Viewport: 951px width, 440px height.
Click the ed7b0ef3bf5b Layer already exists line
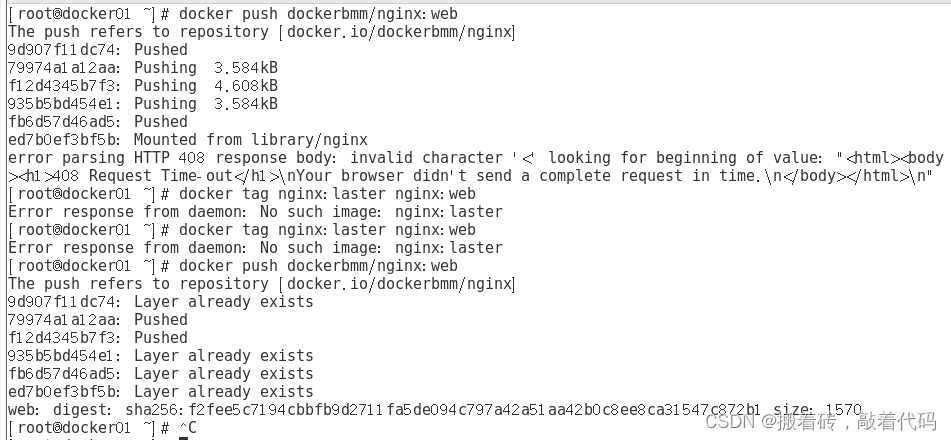[161, 391]
